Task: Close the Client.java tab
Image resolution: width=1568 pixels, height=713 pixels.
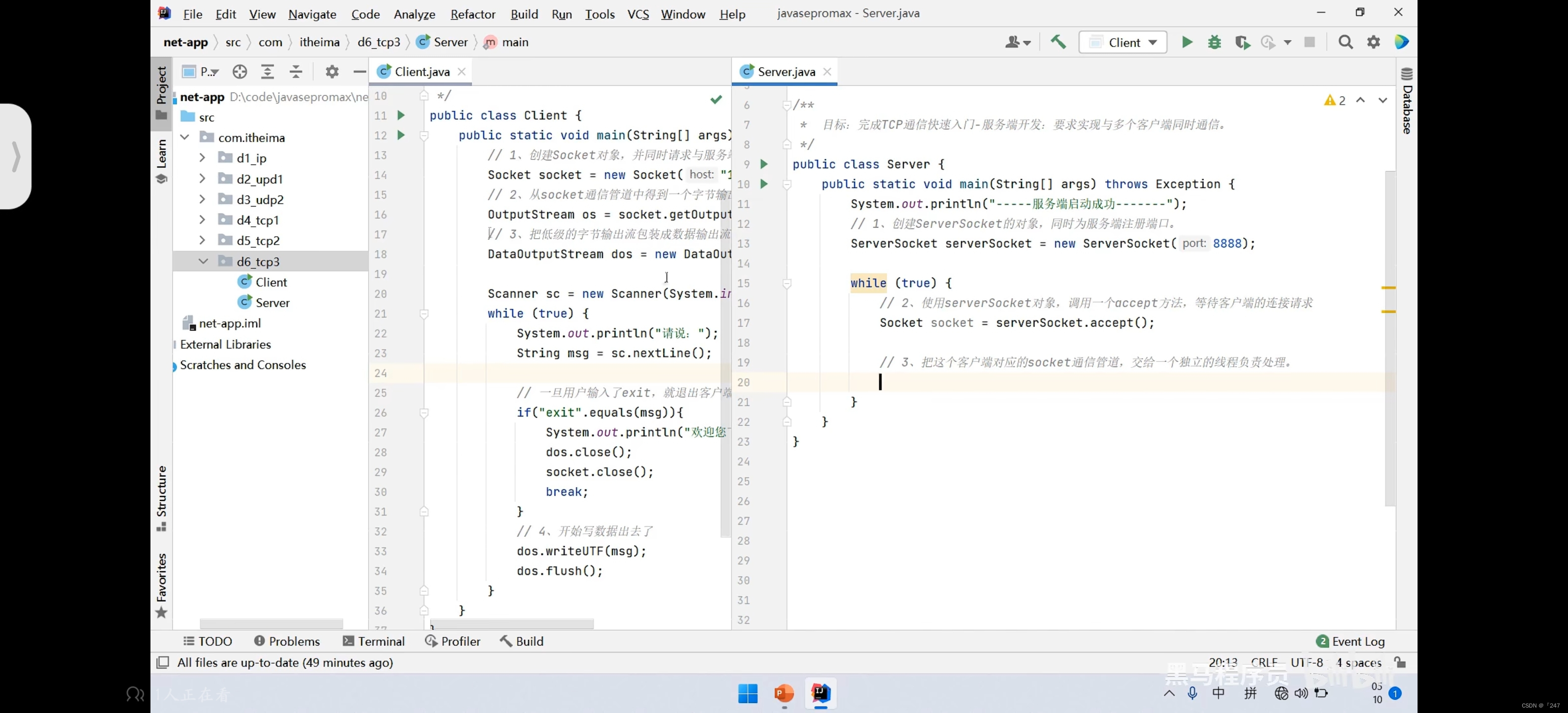Action: pyautogui.click(x=461, y=72)
